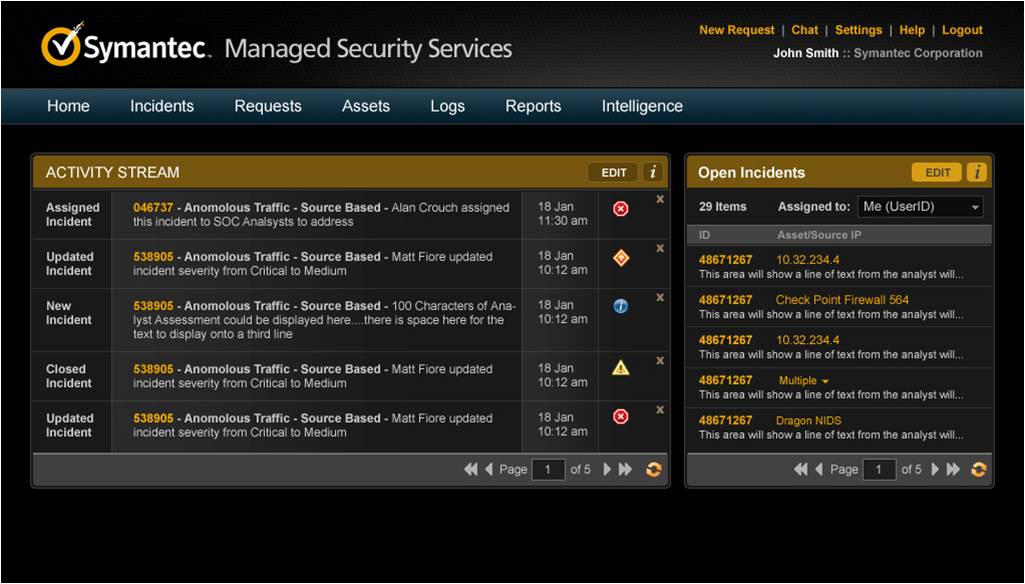
Task: Sort by the ID column header
Action: click(705, 235)
